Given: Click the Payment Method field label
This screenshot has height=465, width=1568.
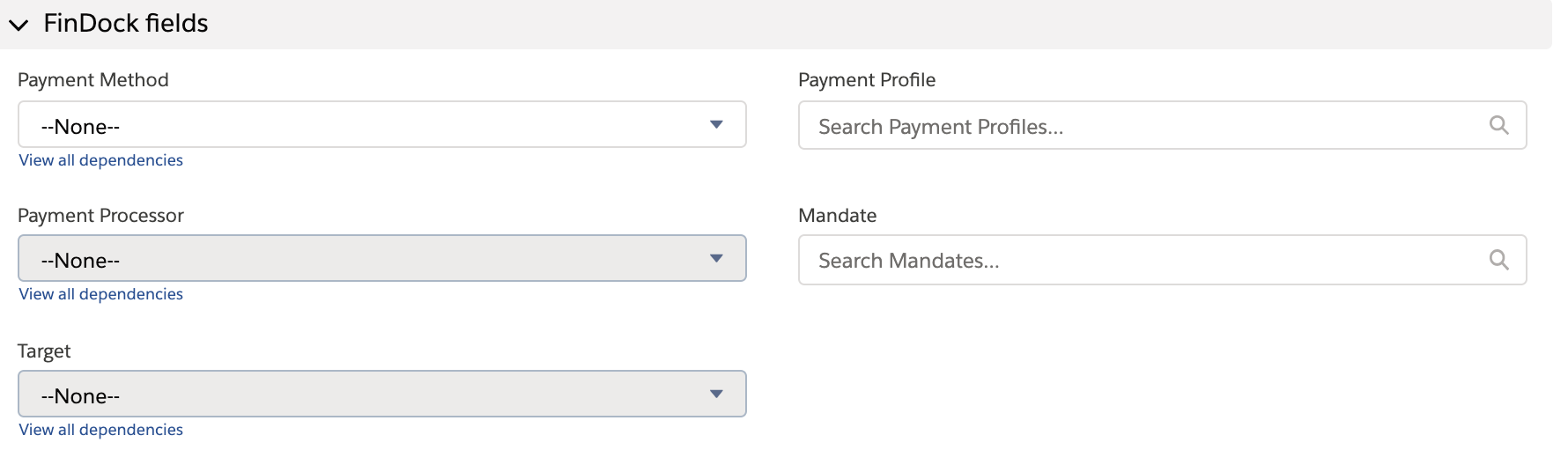Looking at the screenshot, I should click(x=93, y=80).
